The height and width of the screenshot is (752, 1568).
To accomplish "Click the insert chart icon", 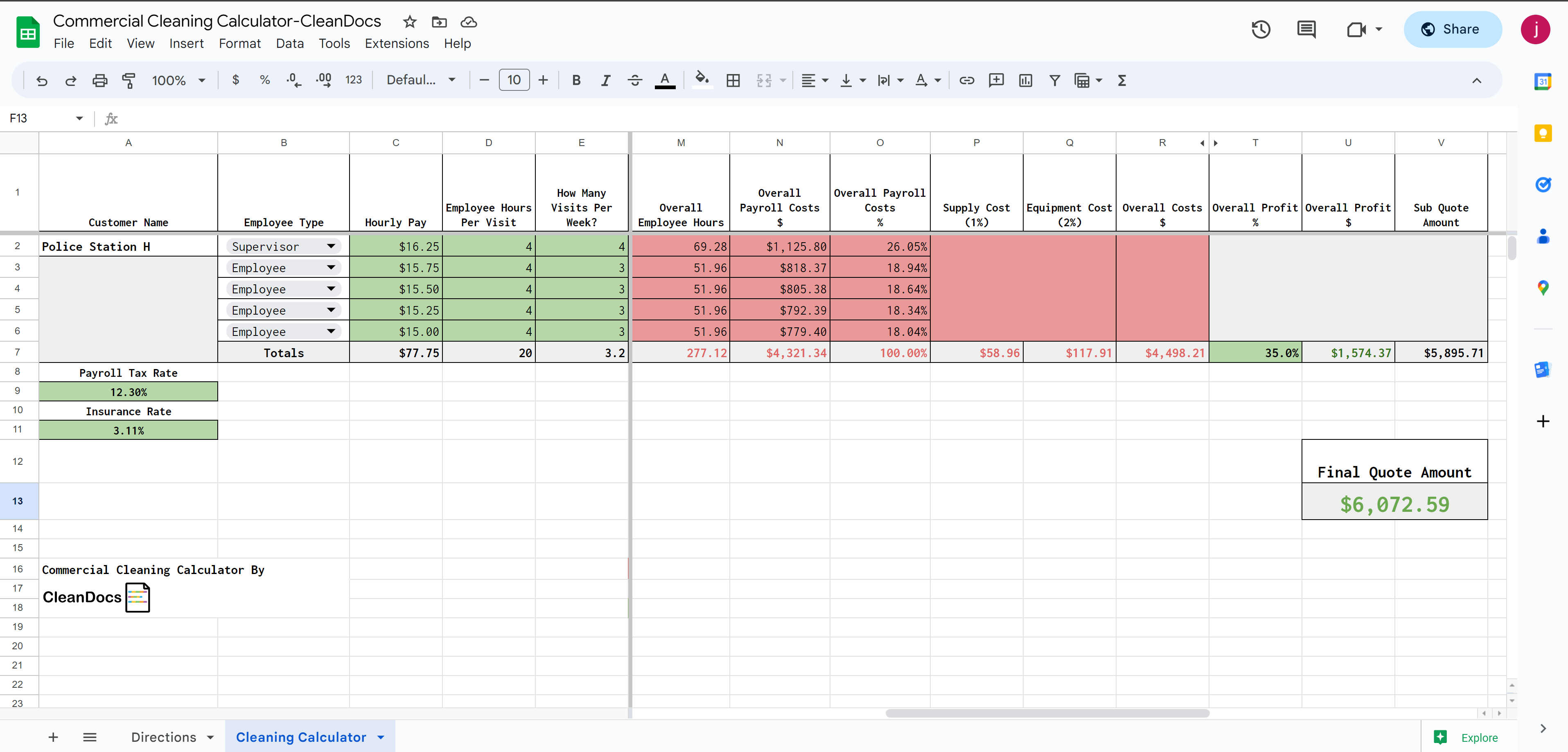I will (1025, 80).
